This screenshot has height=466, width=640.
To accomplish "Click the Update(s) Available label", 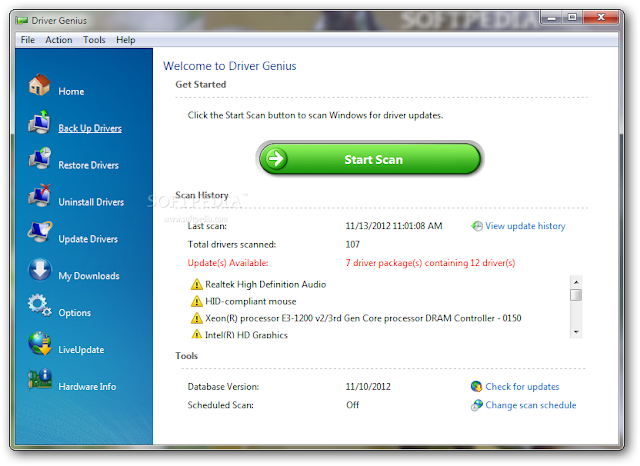I will pyautogui.click(x=228, y=263).
